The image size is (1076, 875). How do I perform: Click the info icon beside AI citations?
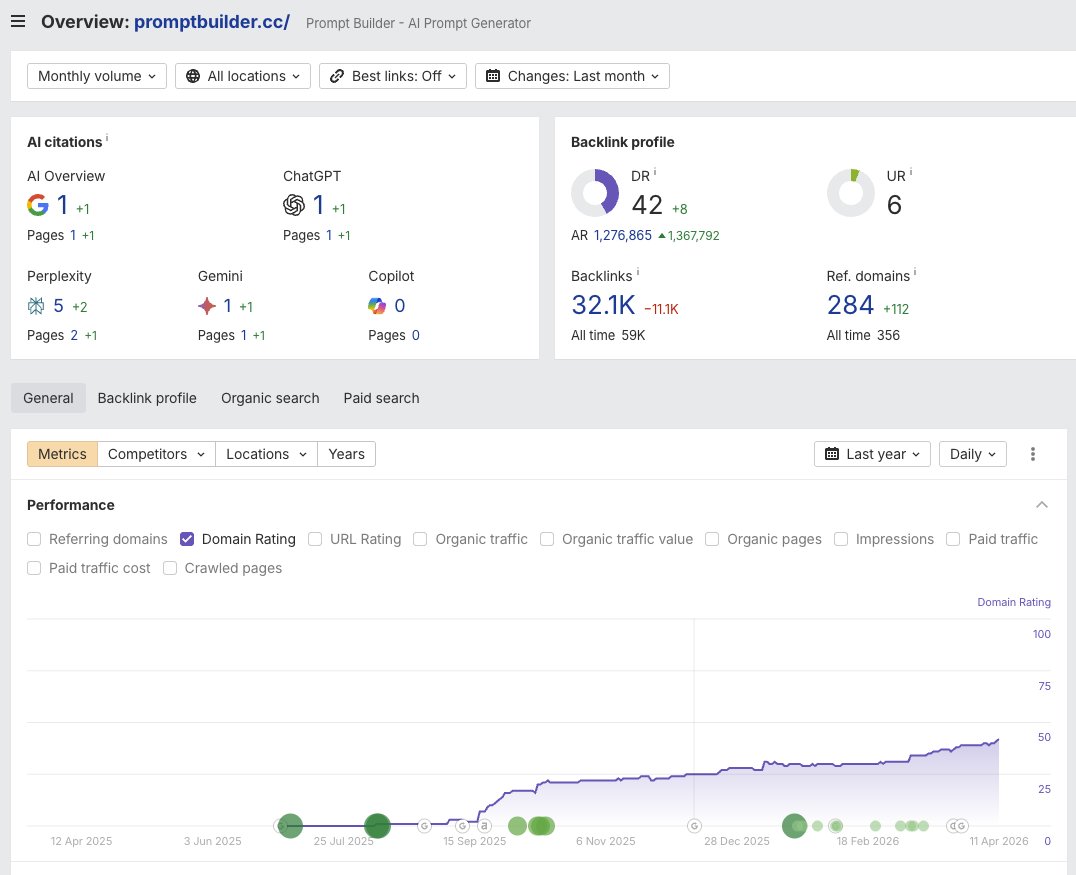107,137
